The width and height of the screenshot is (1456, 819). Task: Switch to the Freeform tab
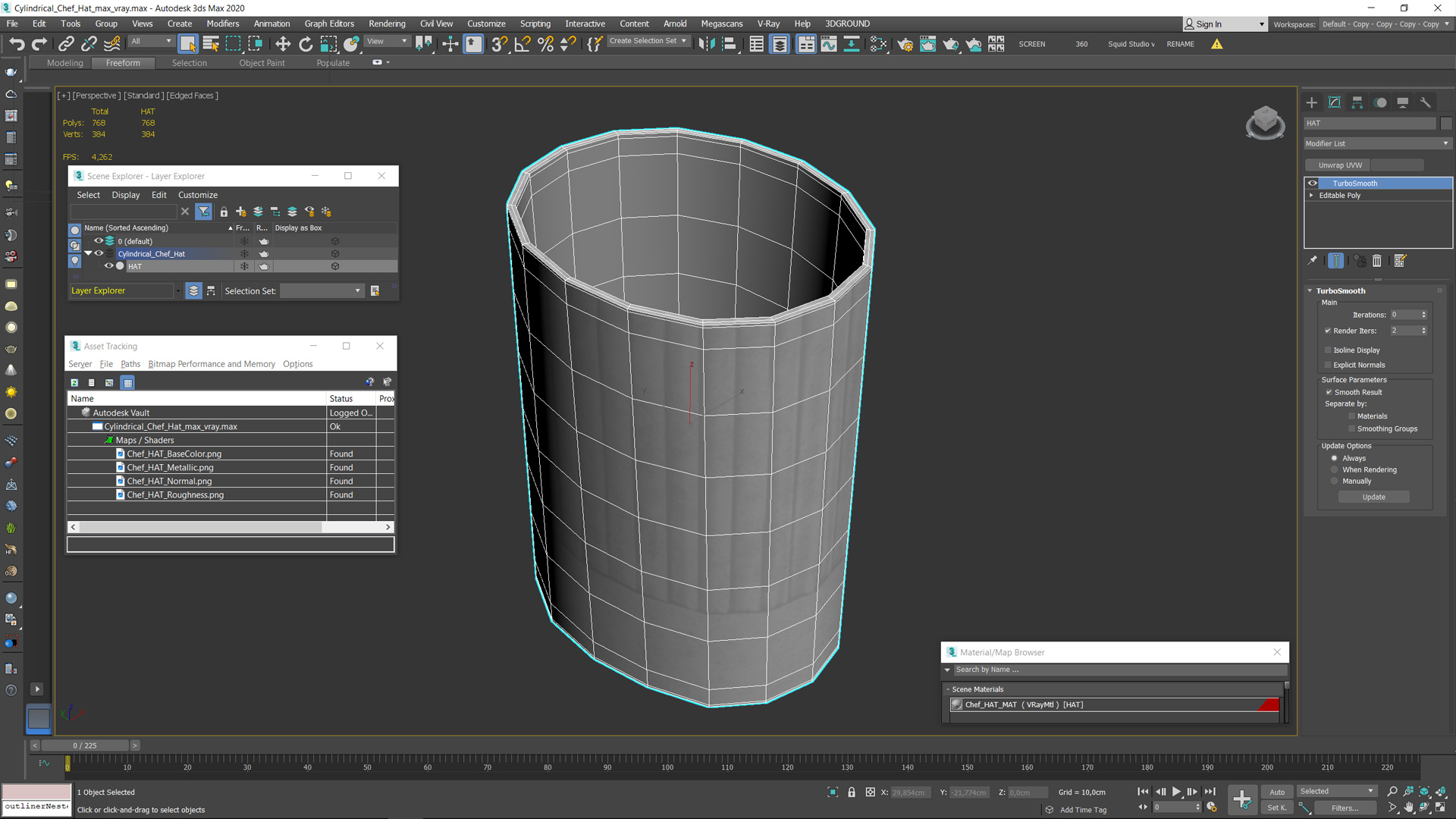pos(121,62)
